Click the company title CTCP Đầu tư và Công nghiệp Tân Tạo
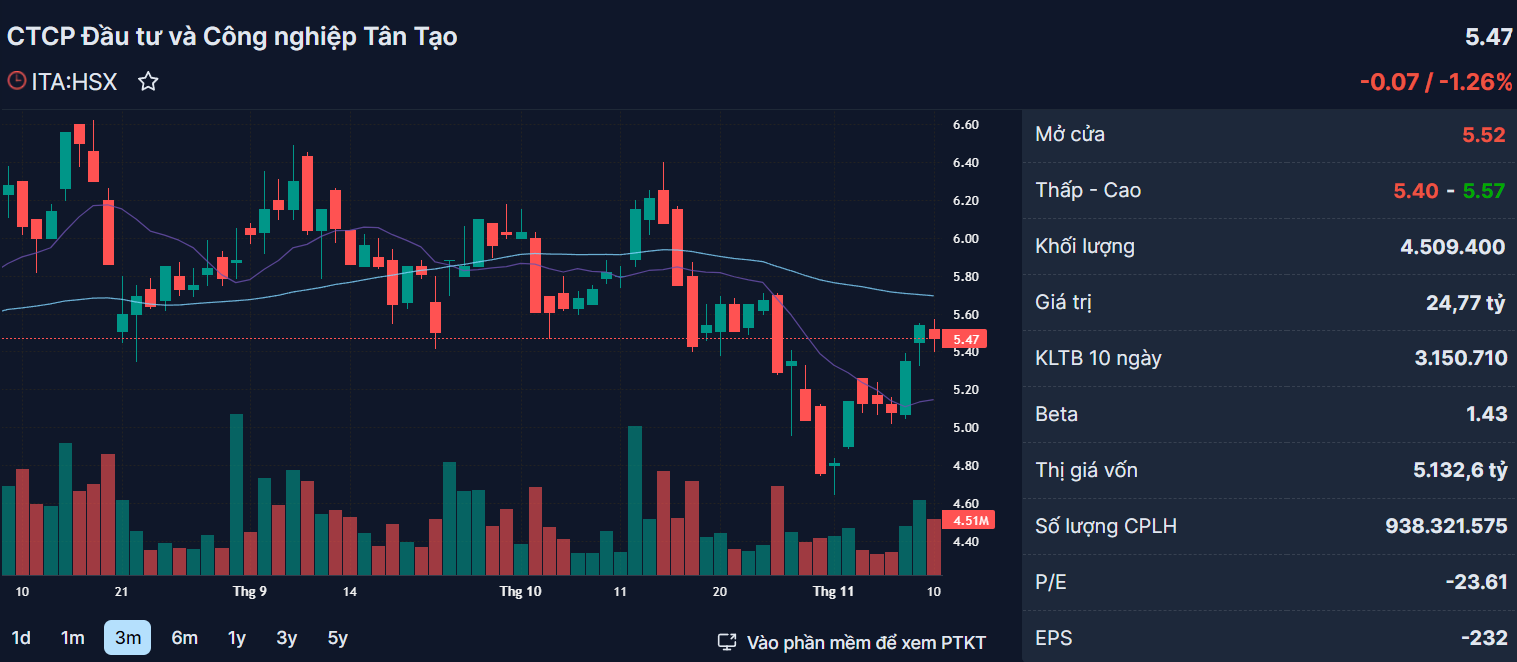The height and width of the screenshot is (662, 1517). click(232, 37)
